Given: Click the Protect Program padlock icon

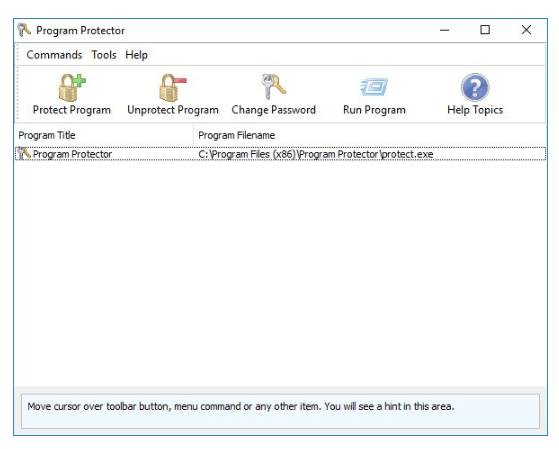Looking at the screenshot, I should pyautogui.click(x=72, y=87).
